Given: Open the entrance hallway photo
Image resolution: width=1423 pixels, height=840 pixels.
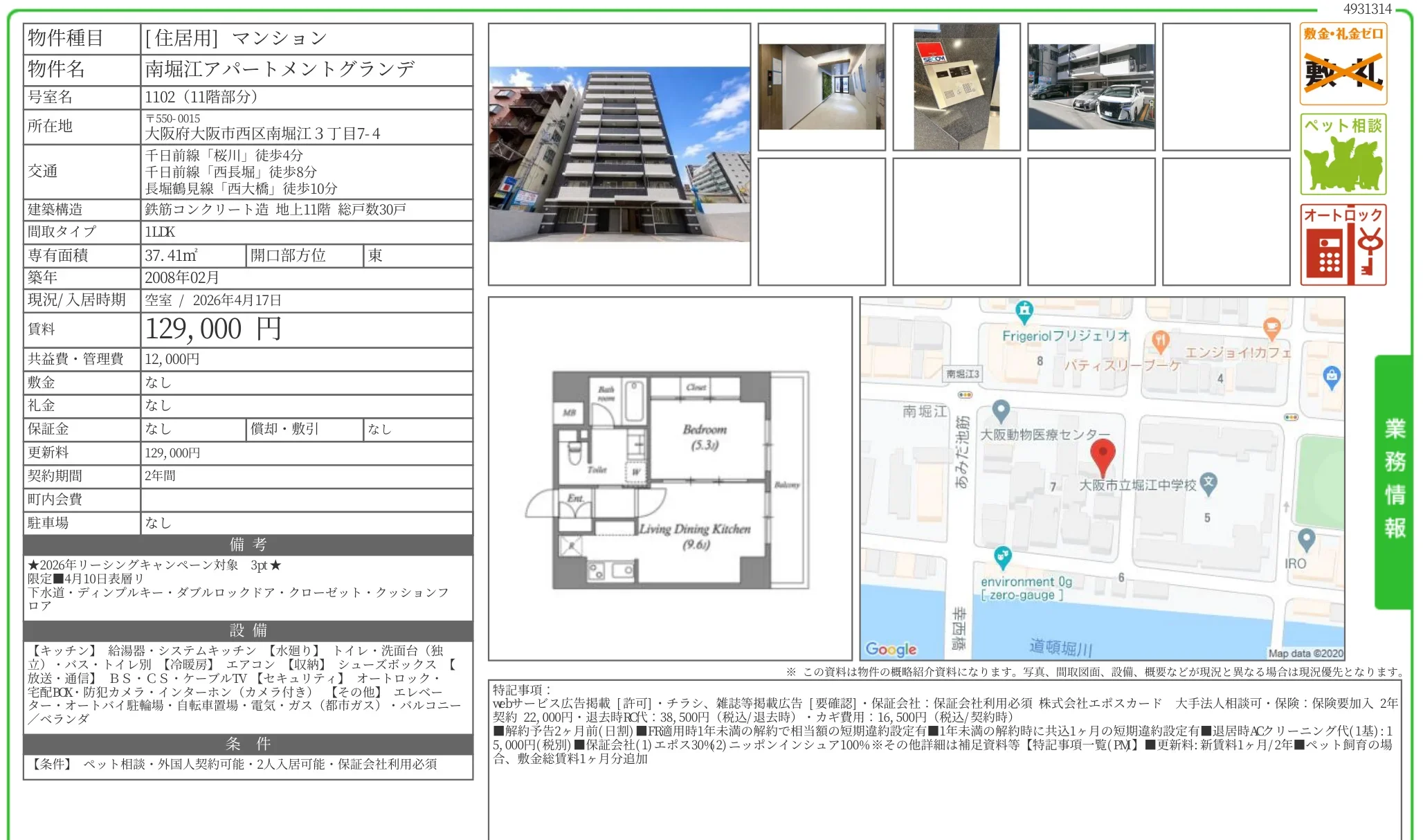Looking at the screenshot, I should [x=823, y=86].
